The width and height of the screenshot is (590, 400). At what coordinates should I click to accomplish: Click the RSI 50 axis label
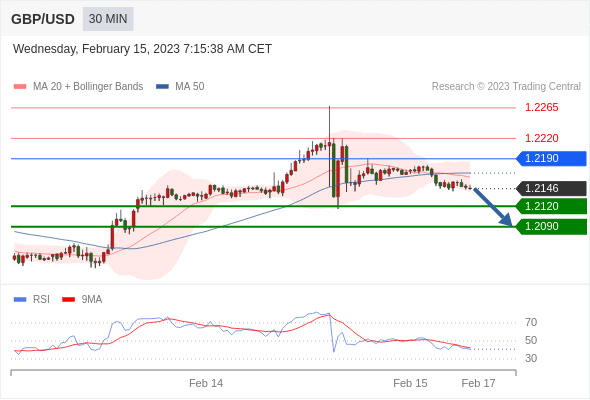click(531, 341)
